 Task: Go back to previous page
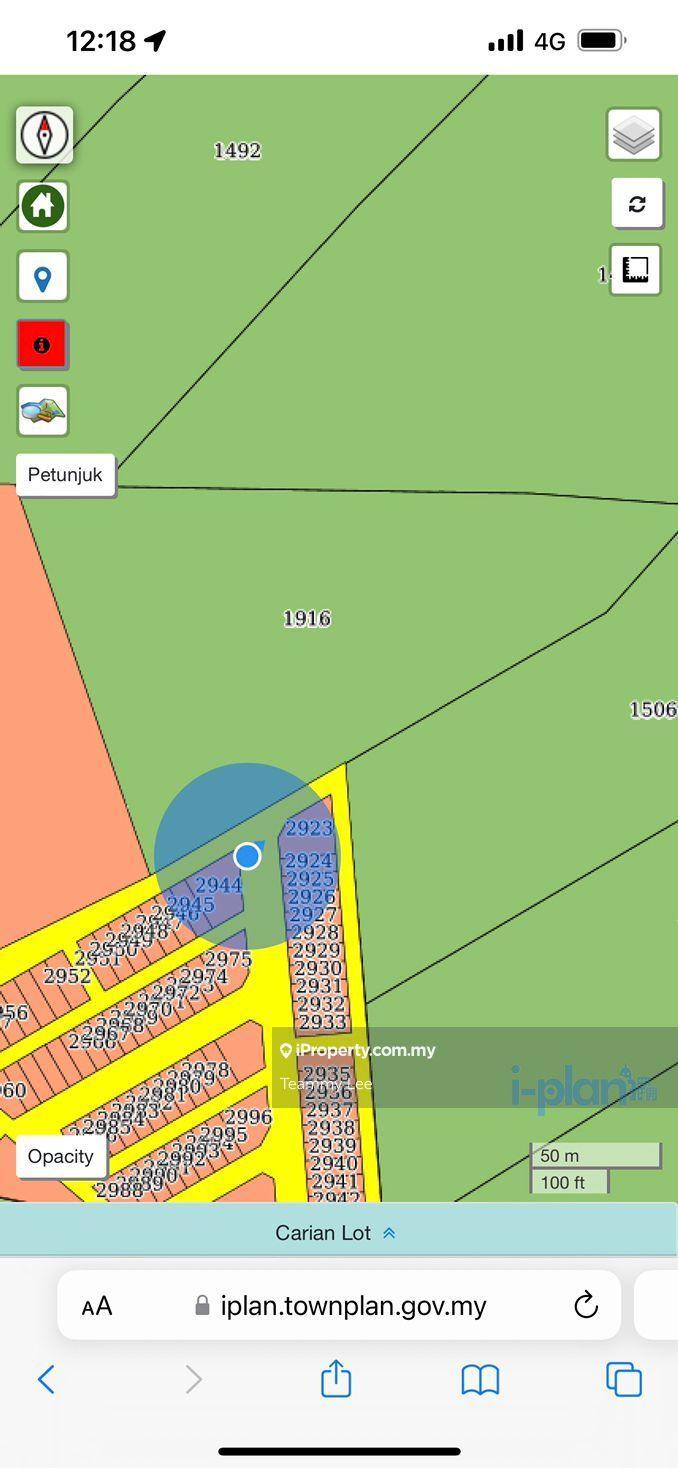coord(46,1380)
